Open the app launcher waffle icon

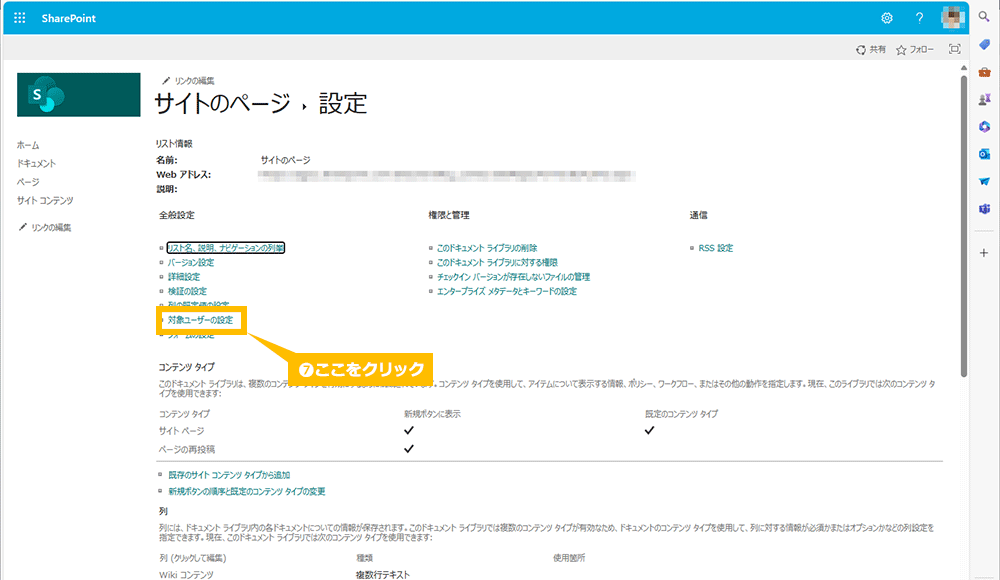[20, 18]
